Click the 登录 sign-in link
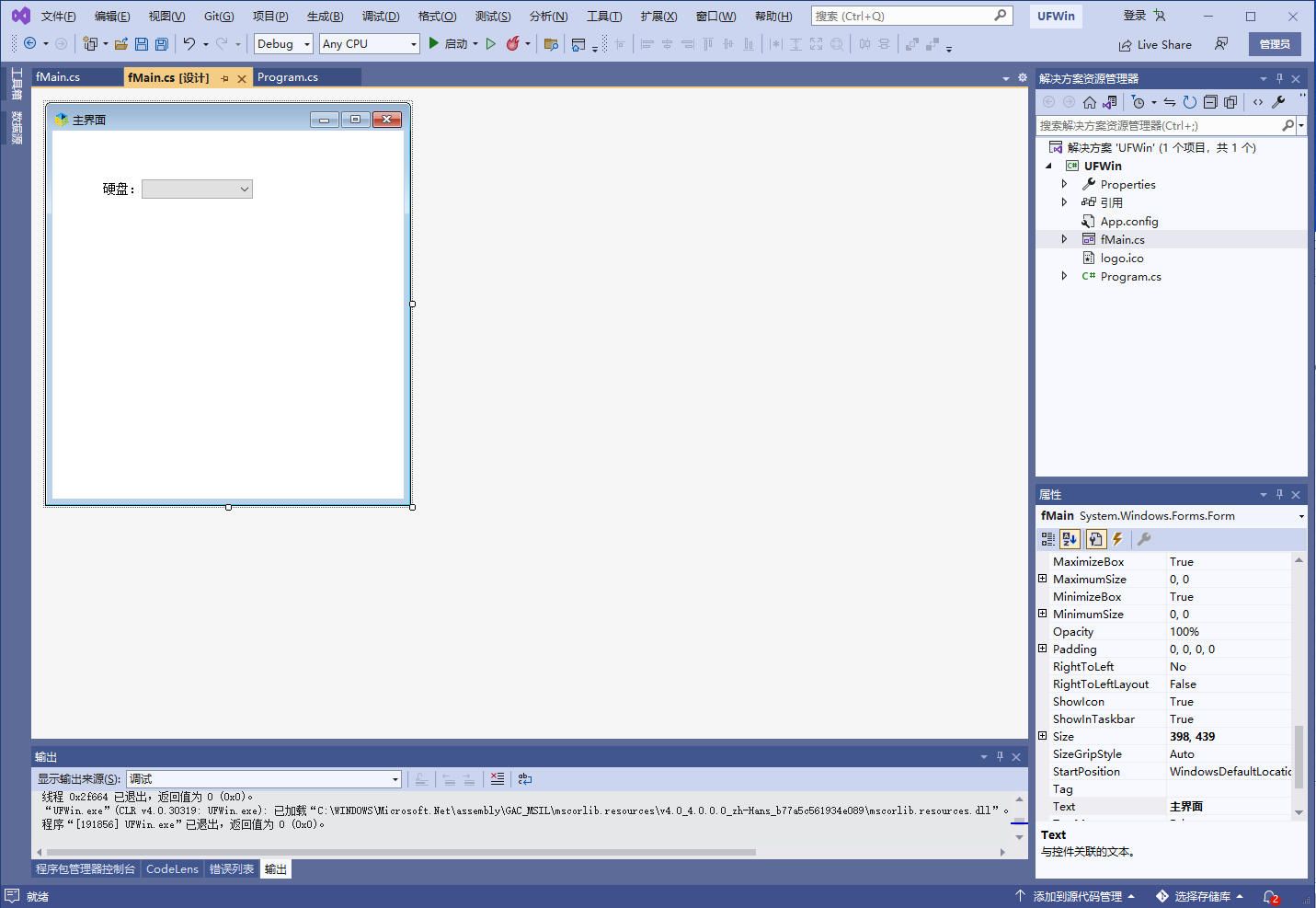Image resolution: width=1316 pixels, height=908 pixels. coord(1135,16)
